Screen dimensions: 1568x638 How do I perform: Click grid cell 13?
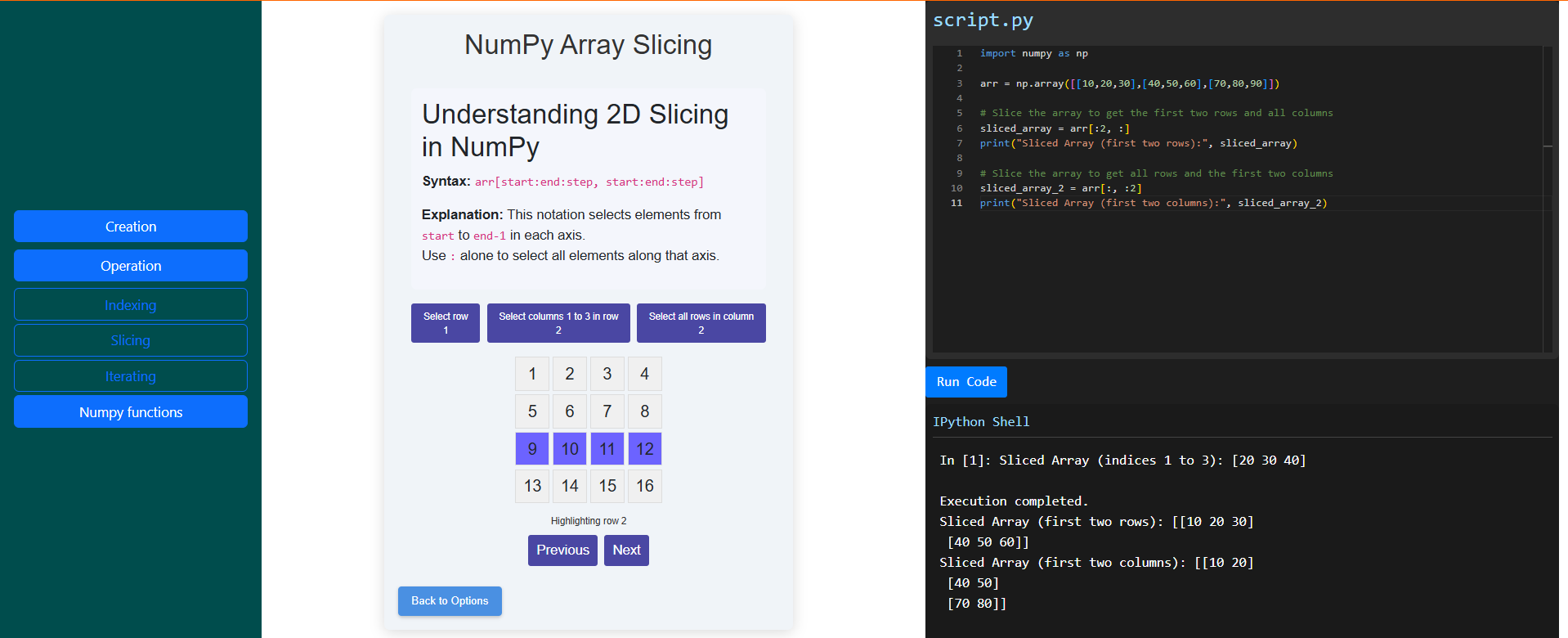(532, 486)
